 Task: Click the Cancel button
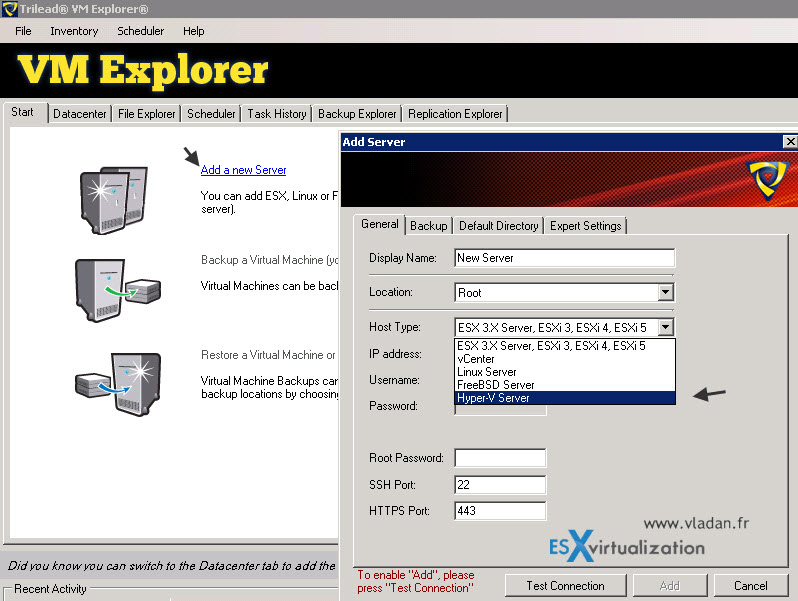[x=751, y=586]
